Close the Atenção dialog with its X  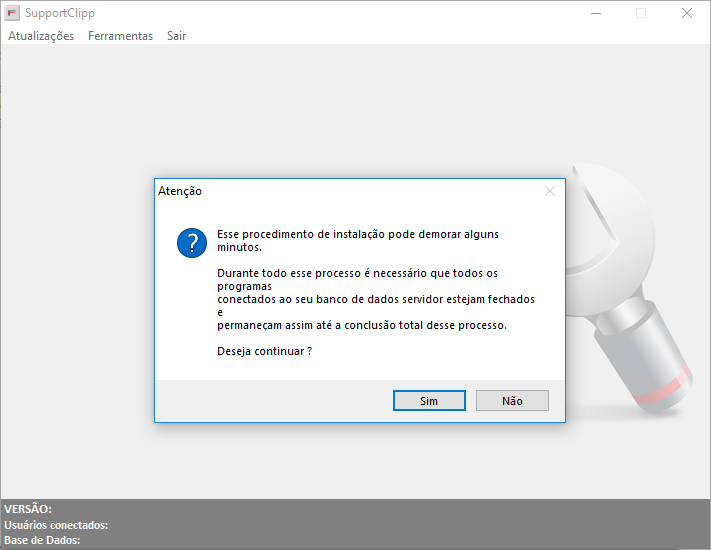549,191
